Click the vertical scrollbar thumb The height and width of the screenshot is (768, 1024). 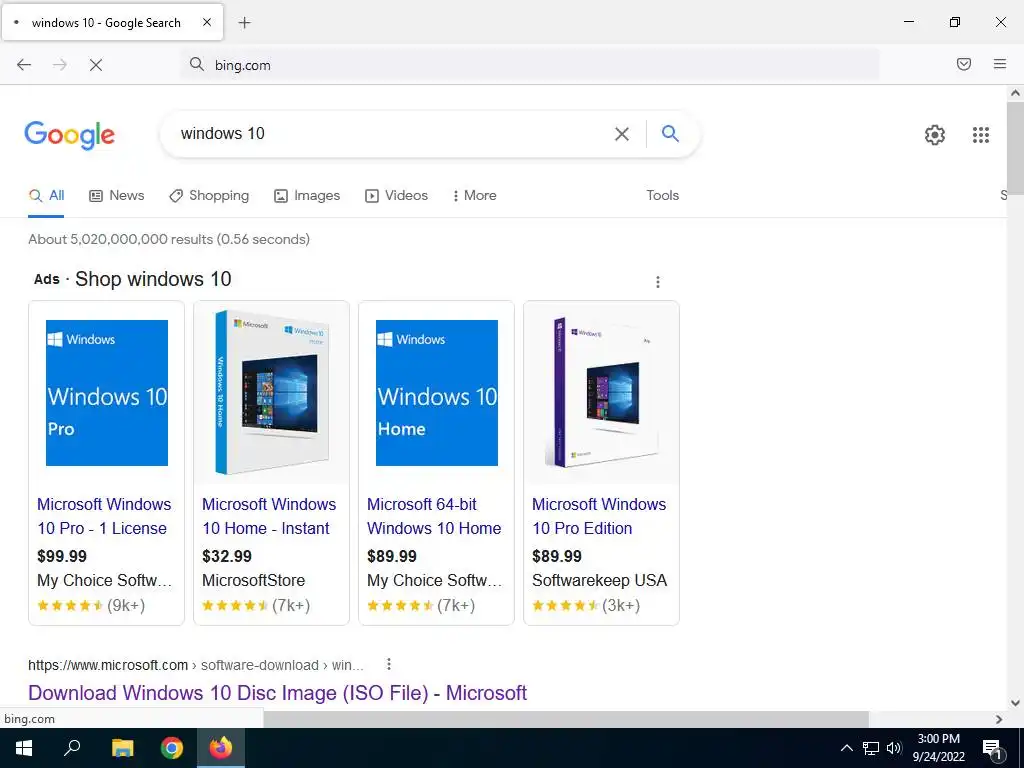pyautogui.click(x=1016, y=148)
